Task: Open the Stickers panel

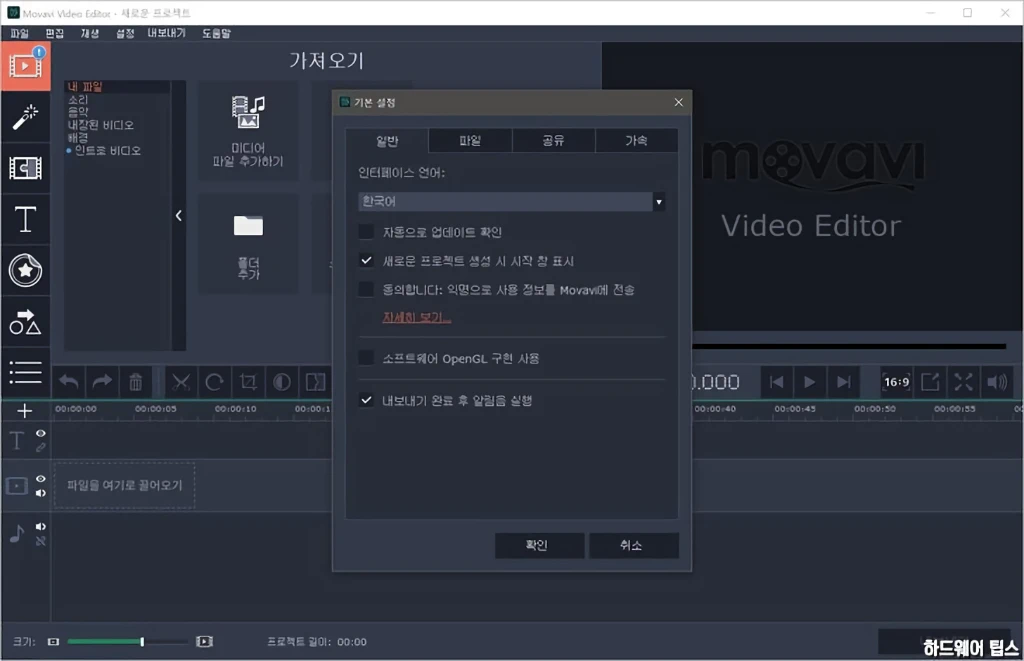Action: pos(25,268)
